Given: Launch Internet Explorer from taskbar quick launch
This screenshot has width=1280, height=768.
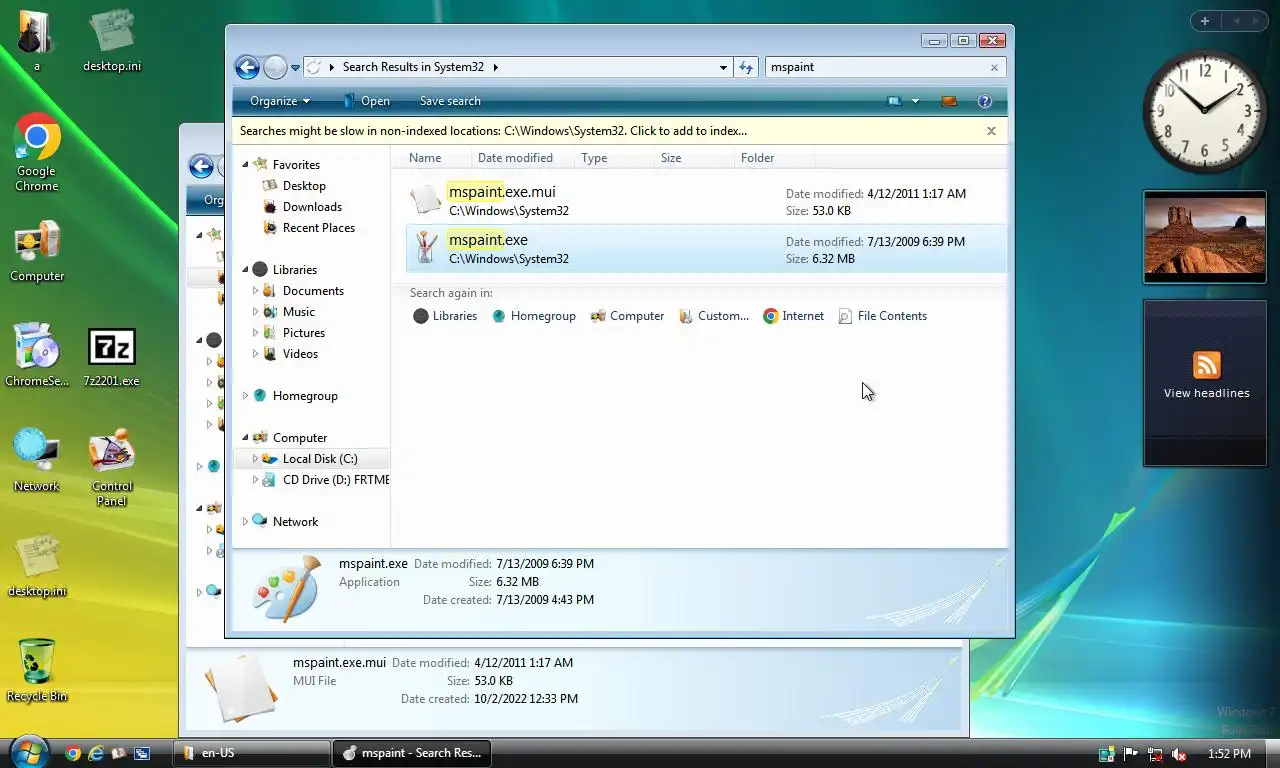Looking at the screenshot, I should click(96, 753).
